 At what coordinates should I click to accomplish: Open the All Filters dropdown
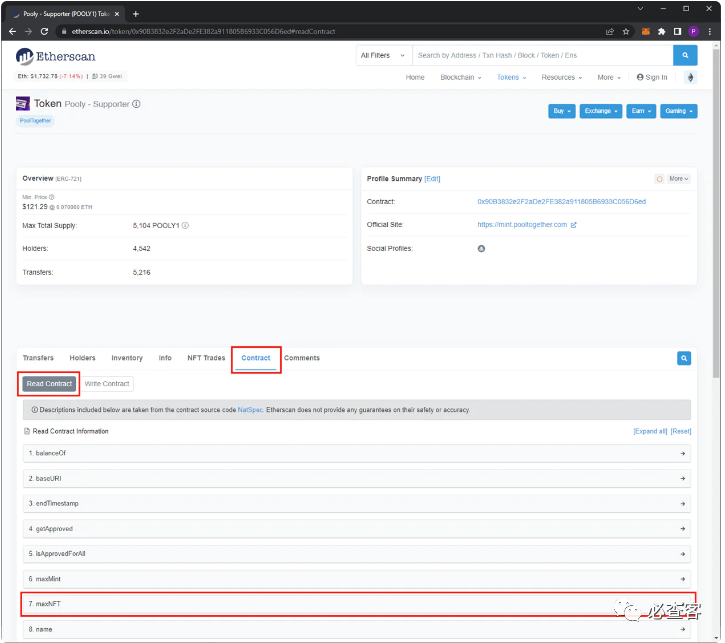384,55
